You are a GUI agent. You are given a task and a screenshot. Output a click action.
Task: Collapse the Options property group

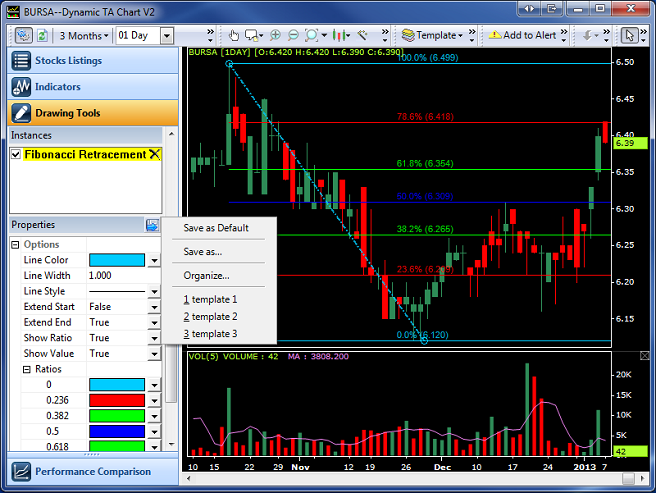tap(15, 244)
